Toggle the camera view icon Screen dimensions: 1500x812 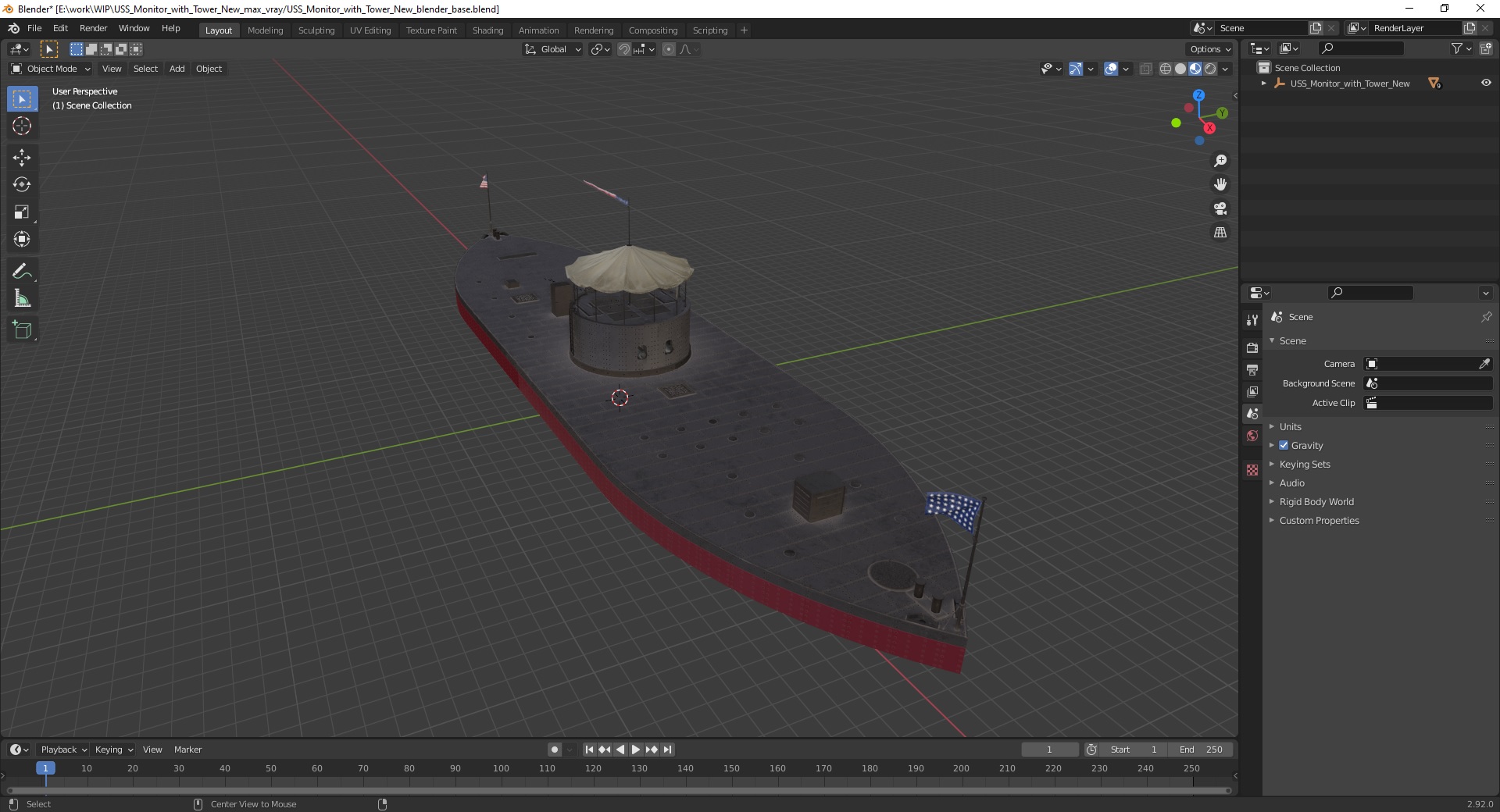point(1220,208)
